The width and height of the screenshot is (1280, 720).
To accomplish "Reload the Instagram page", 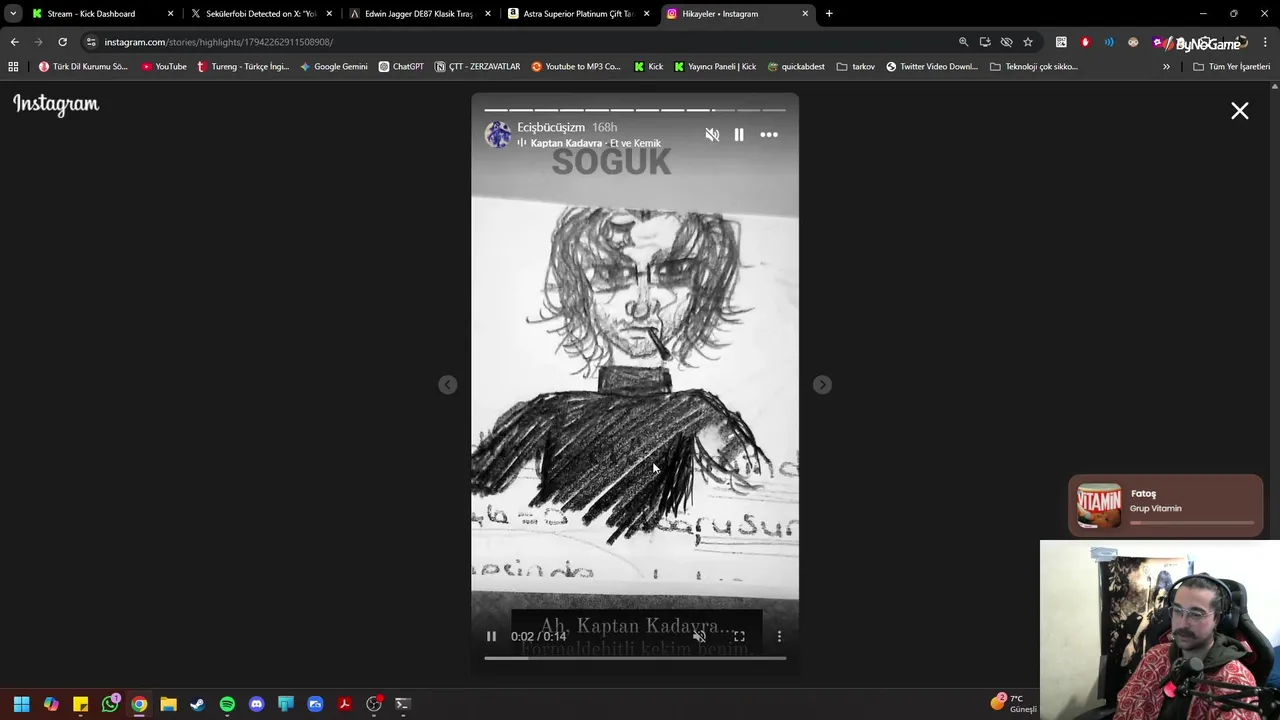I will click(x=62, y=42).
